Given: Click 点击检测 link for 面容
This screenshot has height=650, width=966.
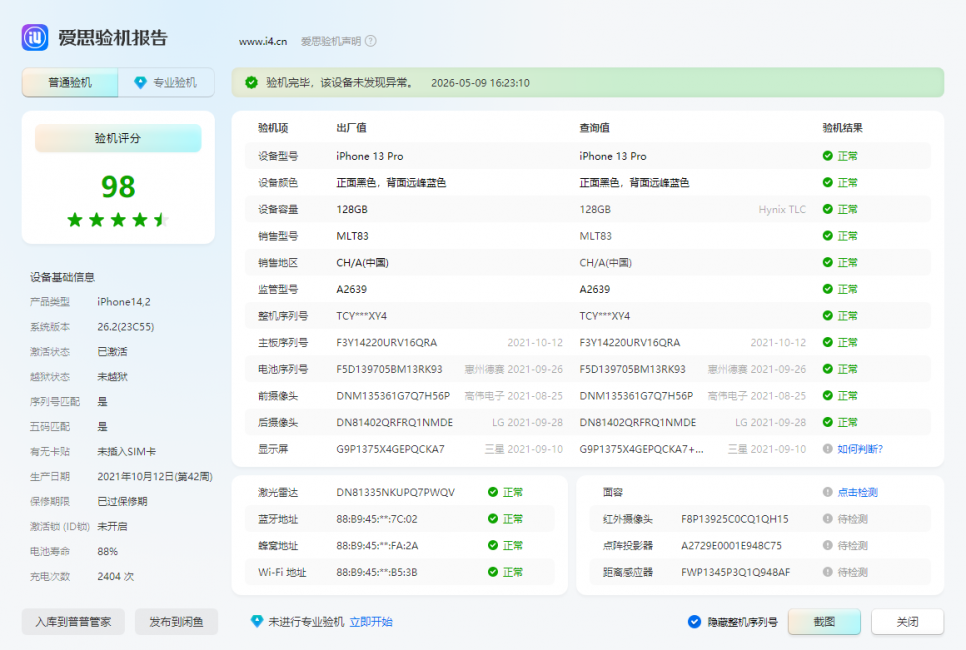Looking at the screenshot, I should coord(858,492).
